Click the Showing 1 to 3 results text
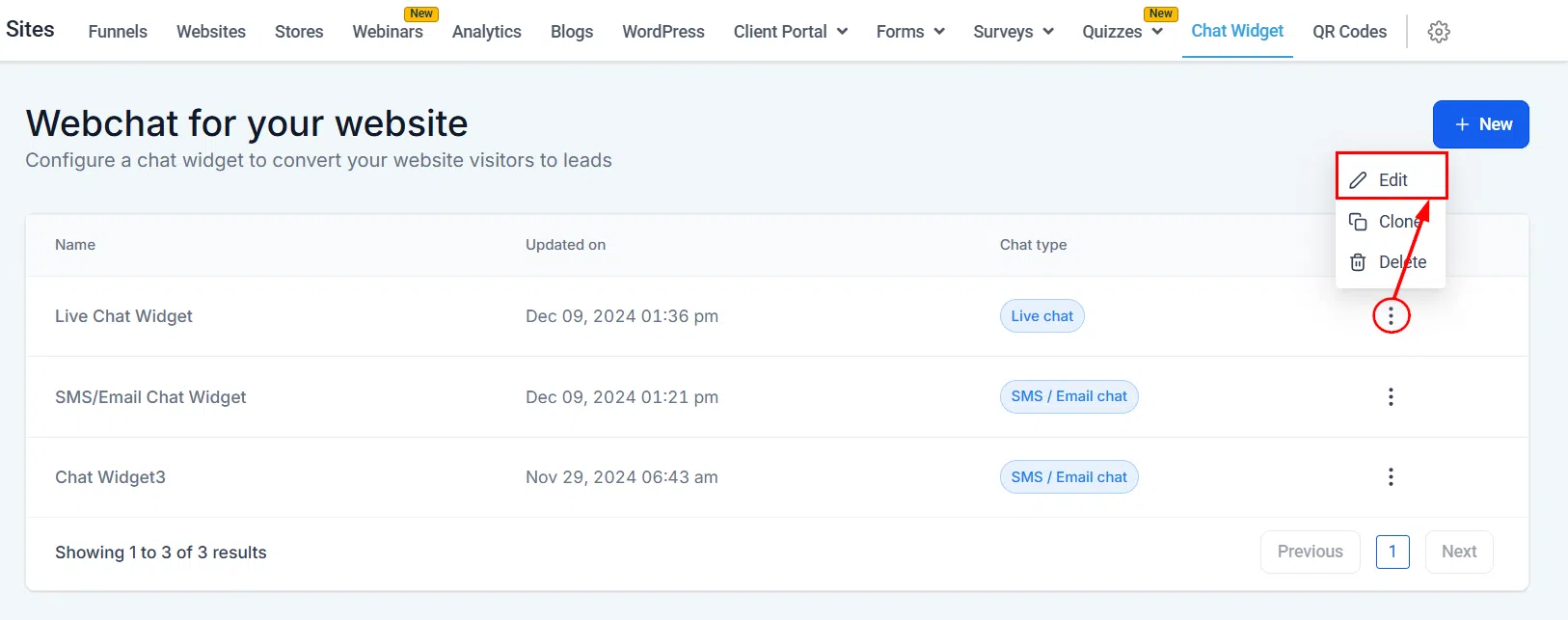 pos(161,553)
